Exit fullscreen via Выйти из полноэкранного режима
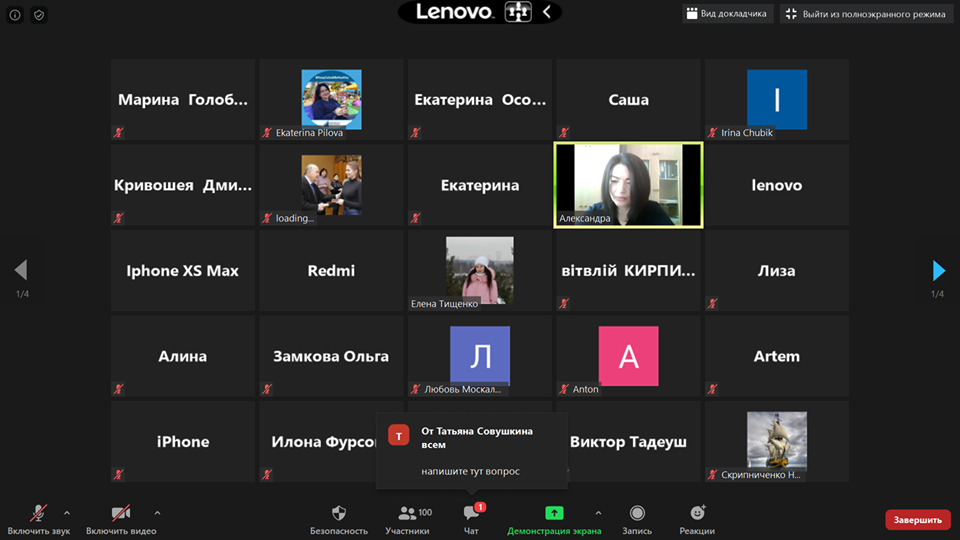Image resolution: width=960 pixels, height=540 pixels. pos(866,13)
